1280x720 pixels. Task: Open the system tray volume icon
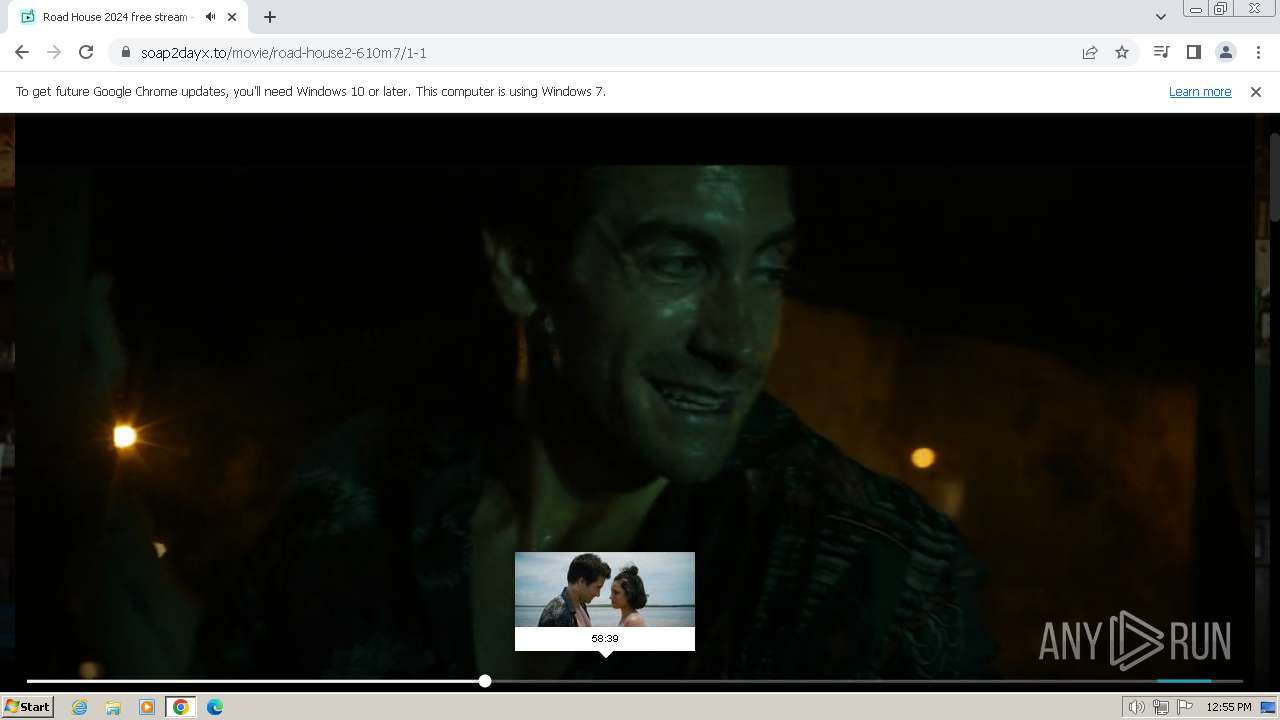pyautogui.click(x=1136, y=707)
